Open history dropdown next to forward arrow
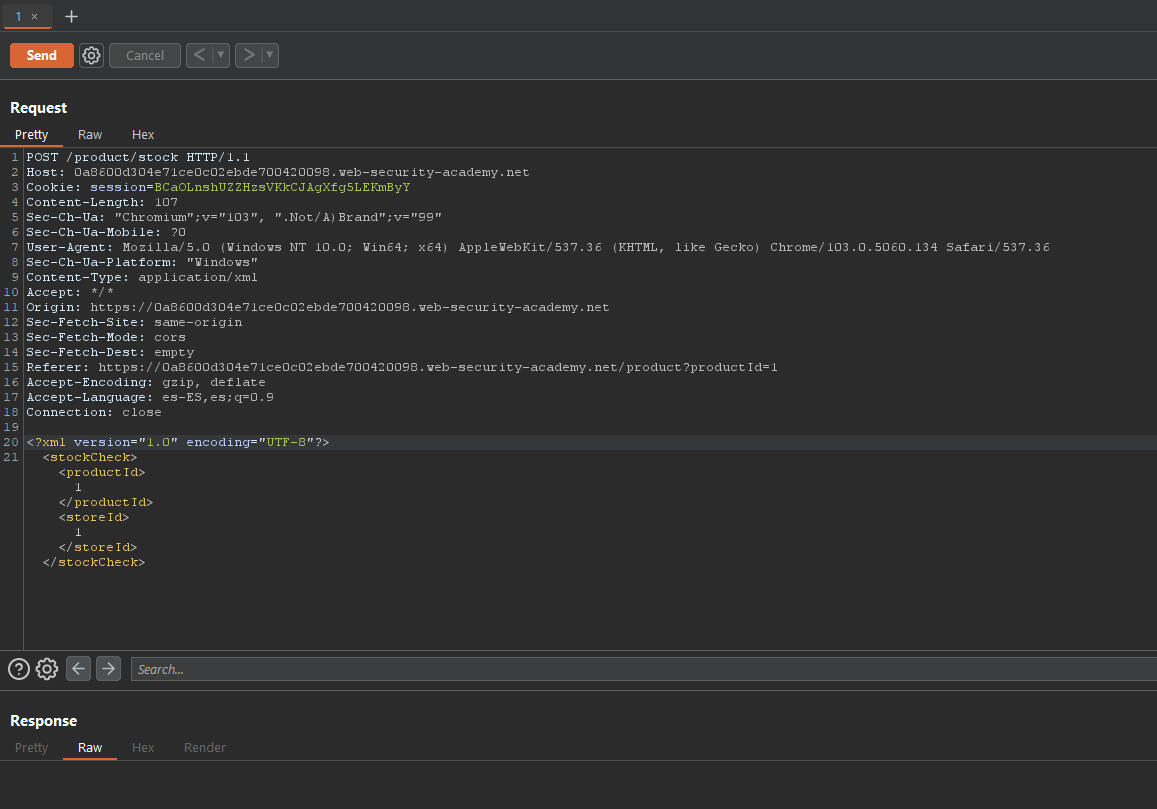 tap(270, 55)
